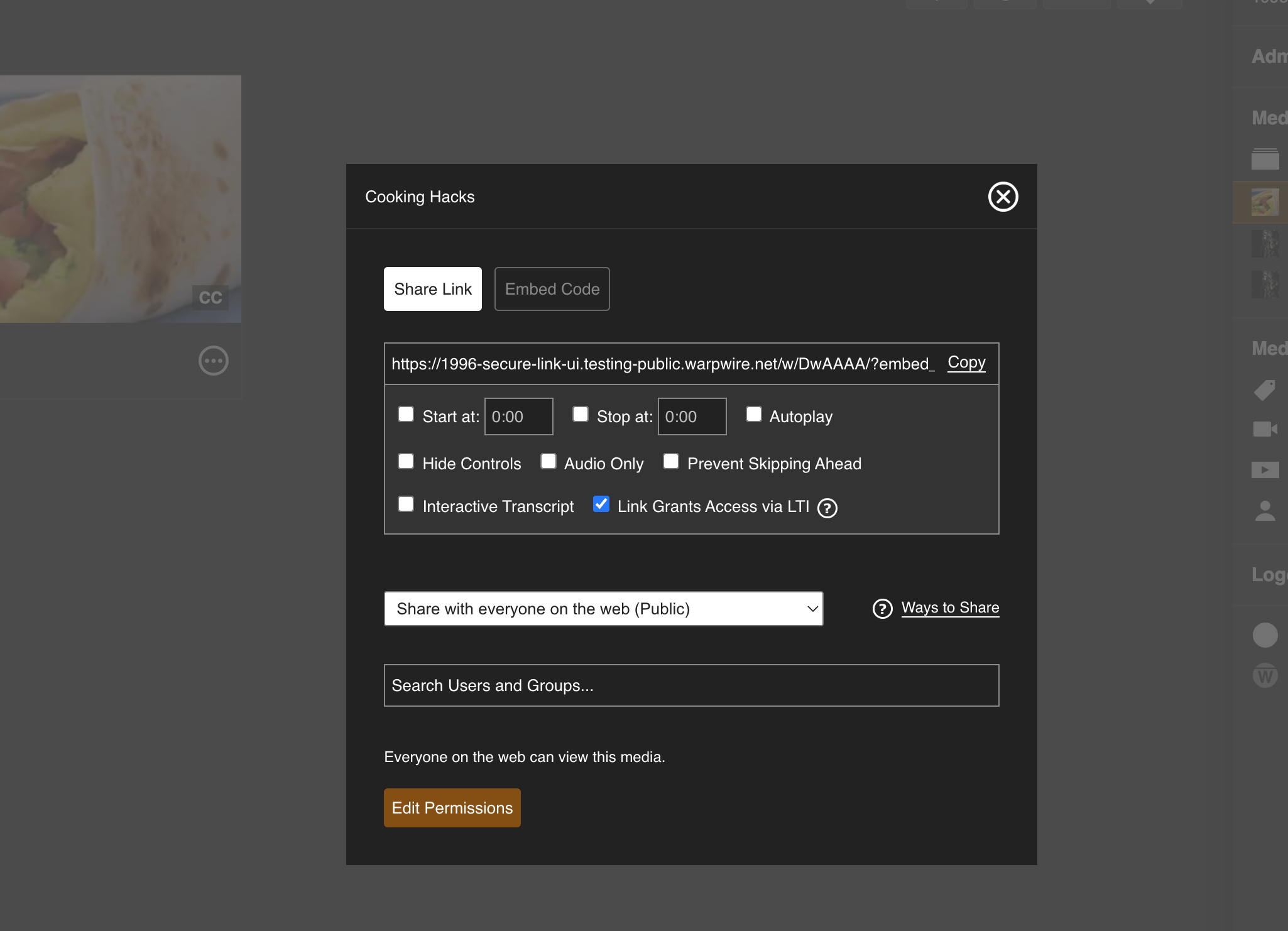Click Copy to copy the share link

(966, 363)
